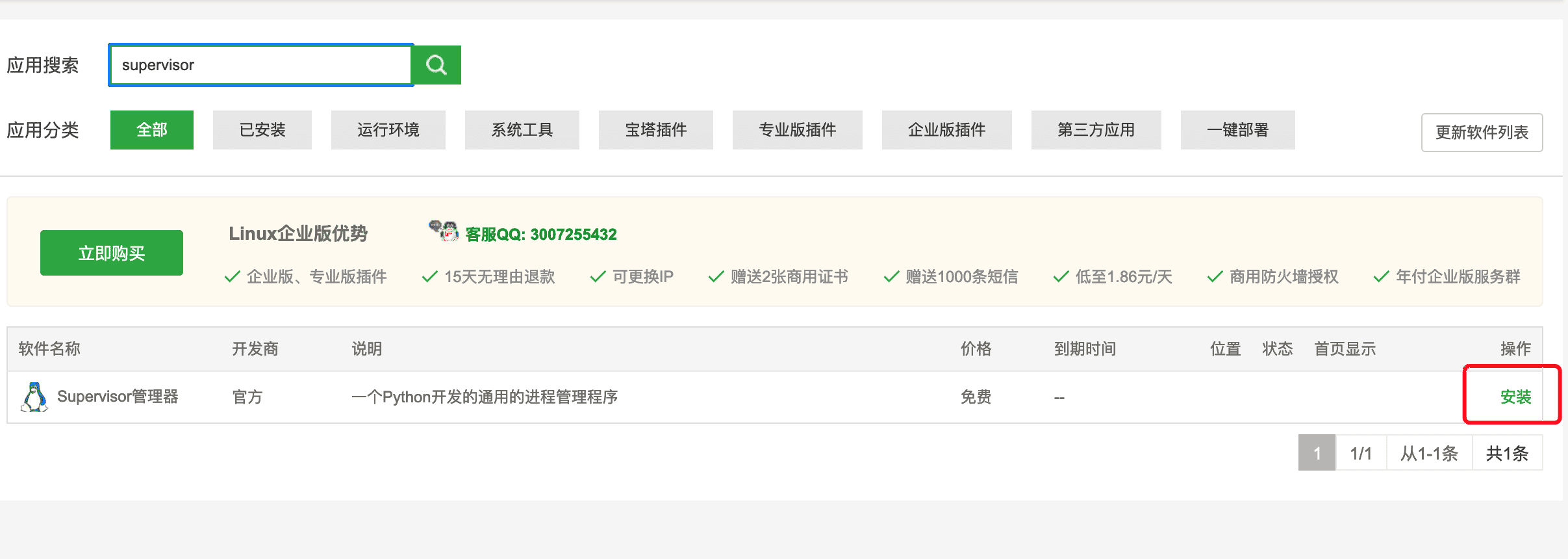Click the 客服QQ: 3007255432 link
The height and width of the screenshot is (559, 1568).
(x=541, y=235)
